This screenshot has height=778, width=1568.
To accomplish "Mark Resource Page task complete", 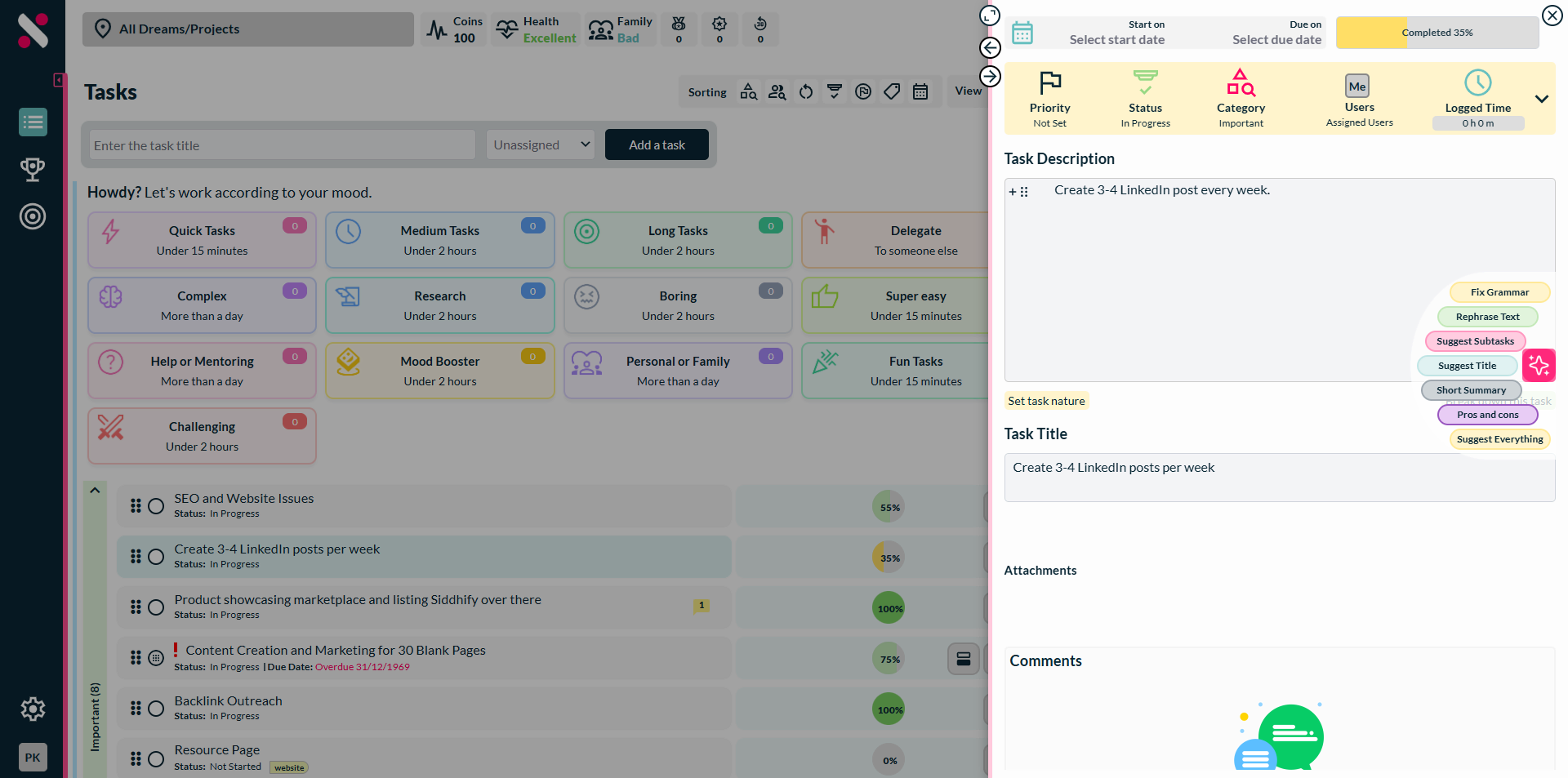I will click(156, 759).
